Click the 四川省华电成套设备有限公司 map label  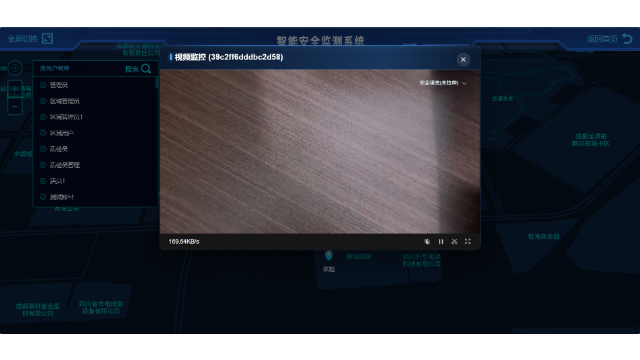[101, 307]
